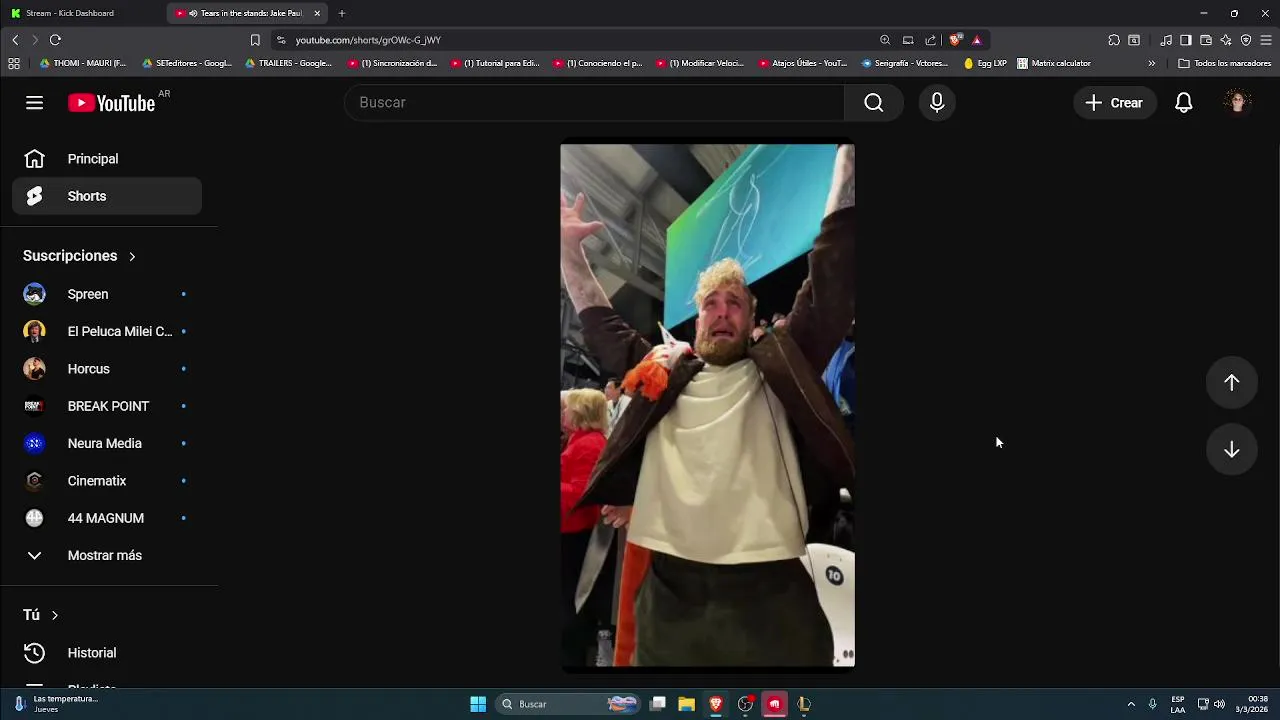Expand Mostrar más subscriptions
The image size is (1280, 720).
tap(107, 556)
